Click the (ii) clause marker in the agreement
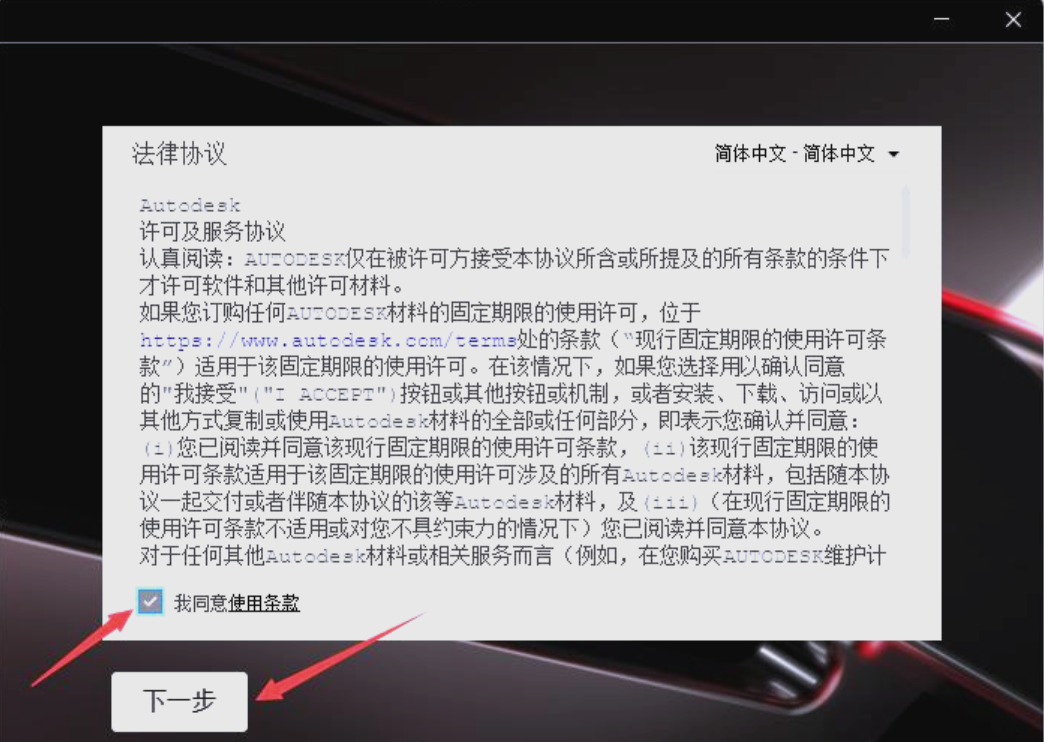 [x=664, y=448]
